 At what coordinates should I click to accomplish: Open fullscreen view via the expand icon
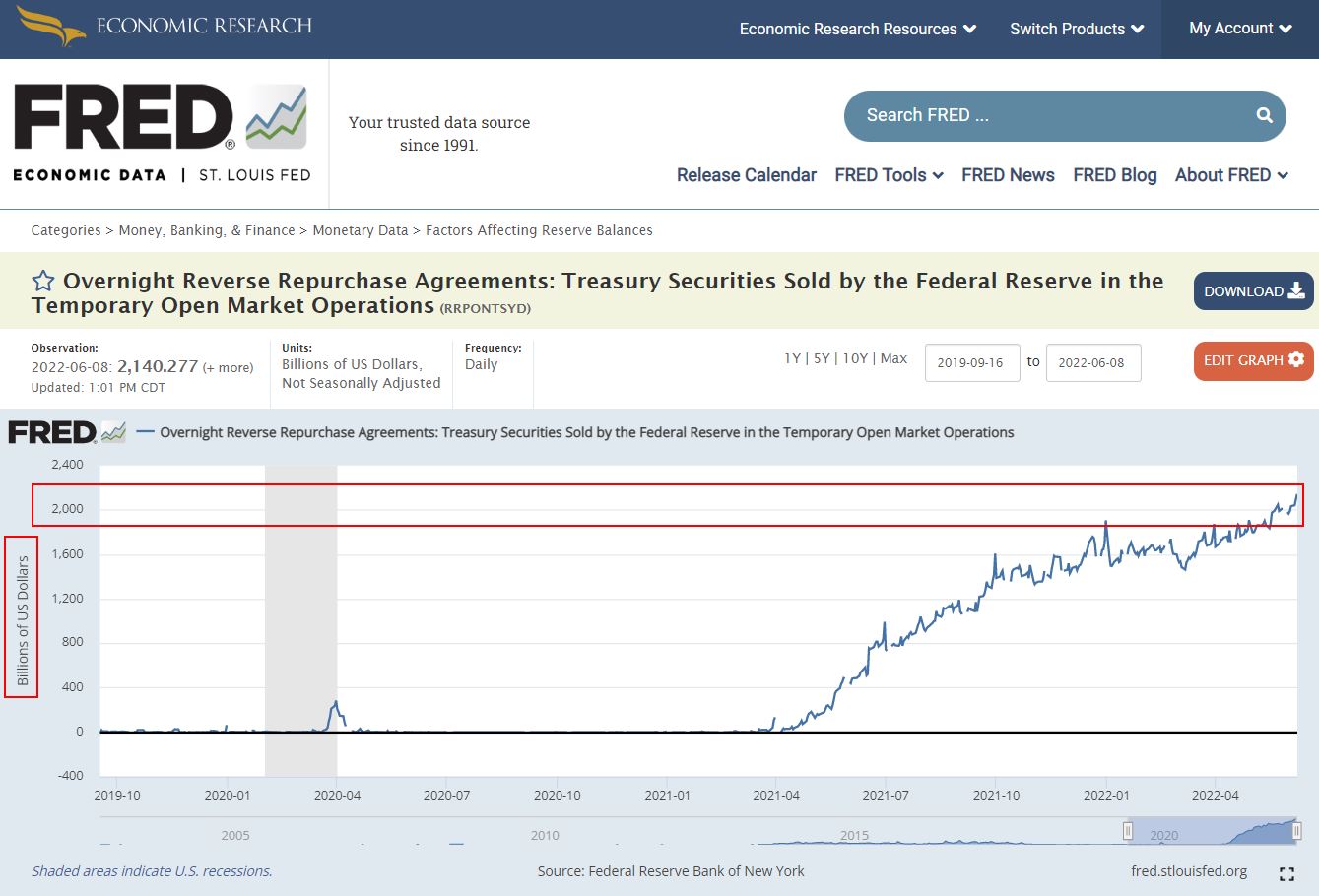[1287, 871]
